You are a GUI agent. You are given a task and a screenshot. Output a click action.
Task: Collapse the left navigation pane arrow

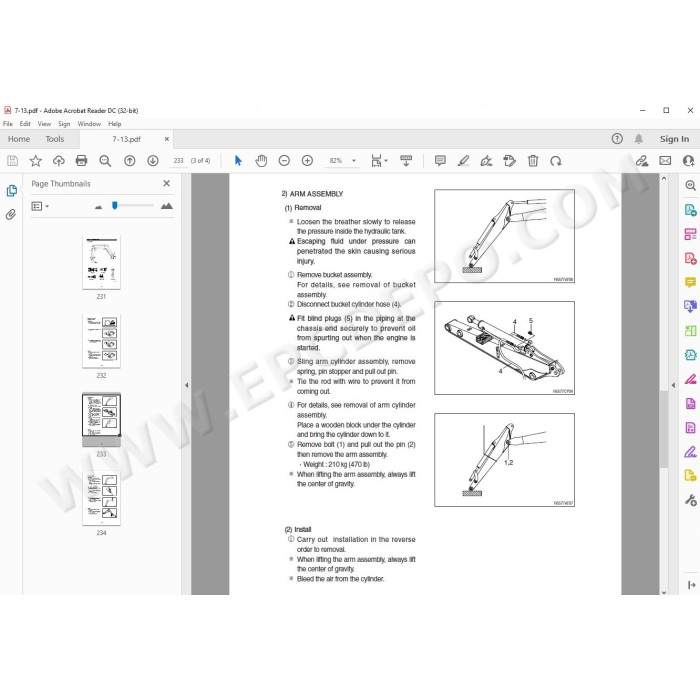pyautogui.click(x=187, y=385)
